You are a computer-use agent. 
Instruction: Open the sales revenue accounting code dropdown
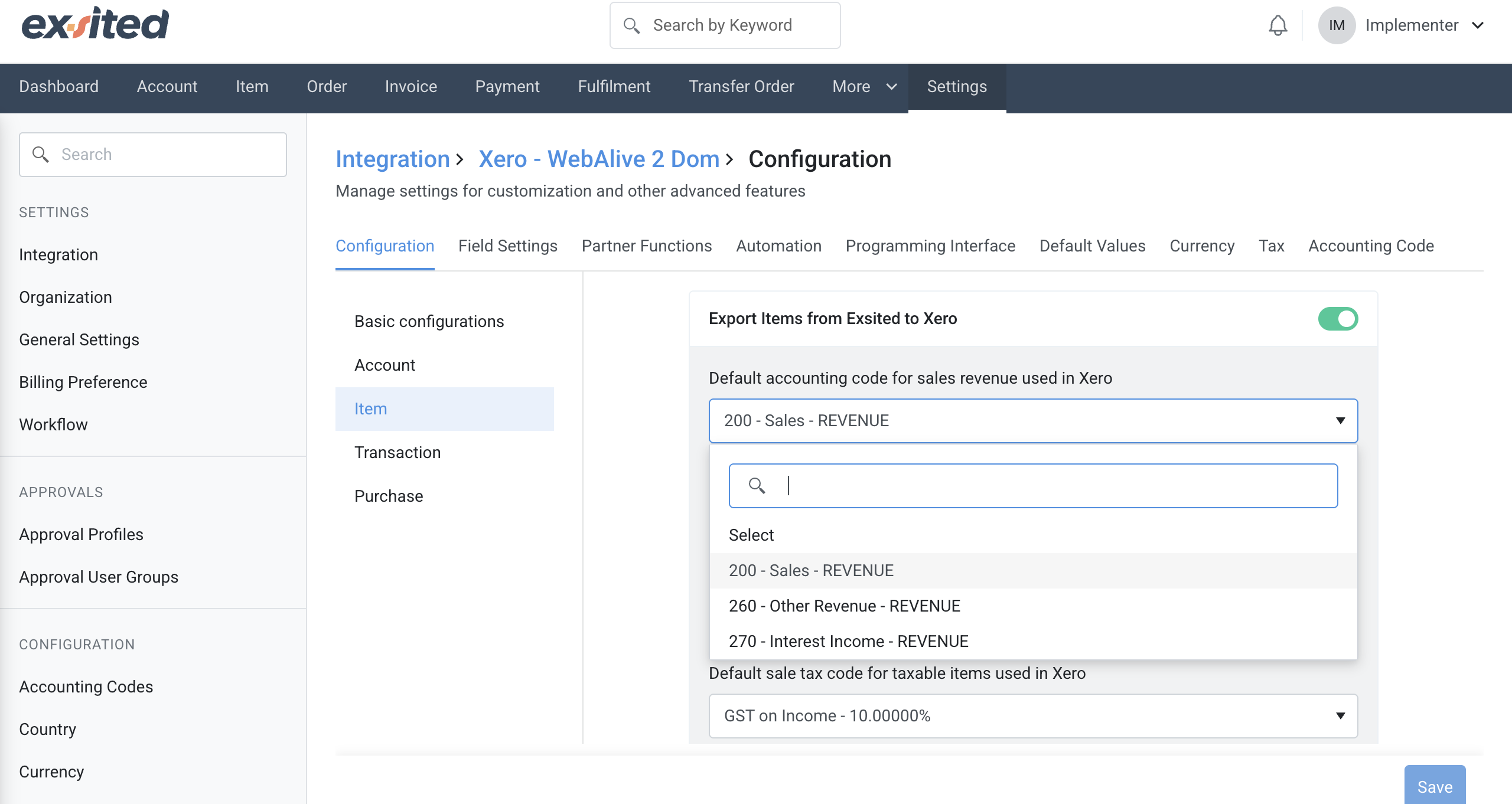coord(1033,421)
